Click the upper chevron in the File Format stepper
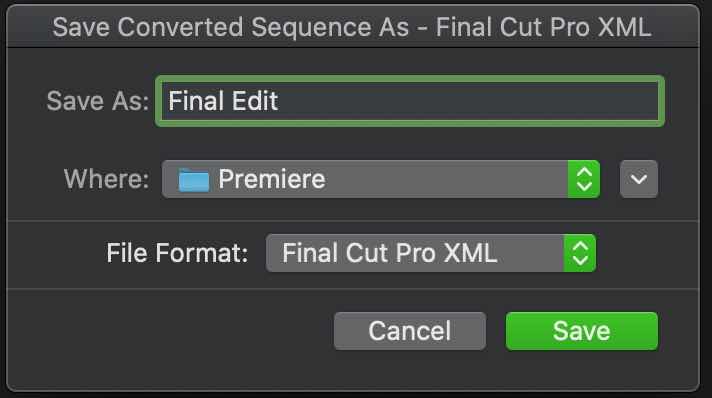 pos(580,246)
